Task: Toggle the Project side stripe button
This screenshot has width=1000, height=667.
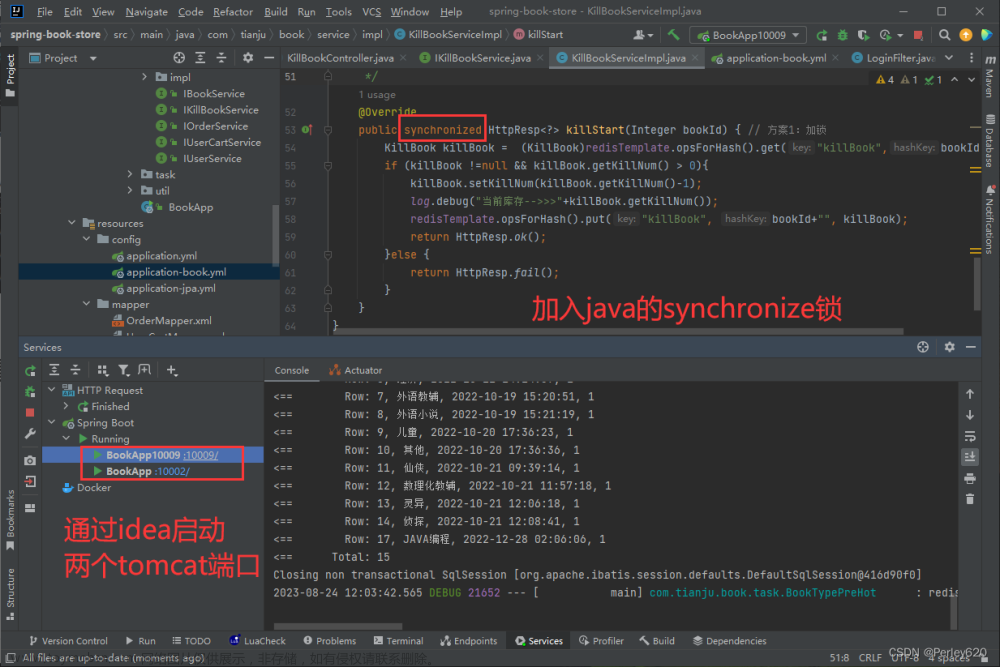Action: tap(10, 75)
